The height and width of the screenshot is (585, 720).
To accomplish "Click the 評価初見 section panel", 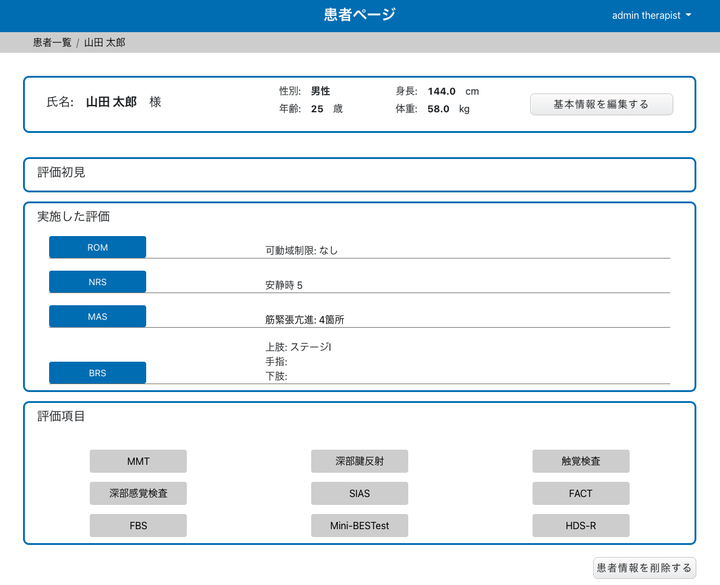I will 359,174.
